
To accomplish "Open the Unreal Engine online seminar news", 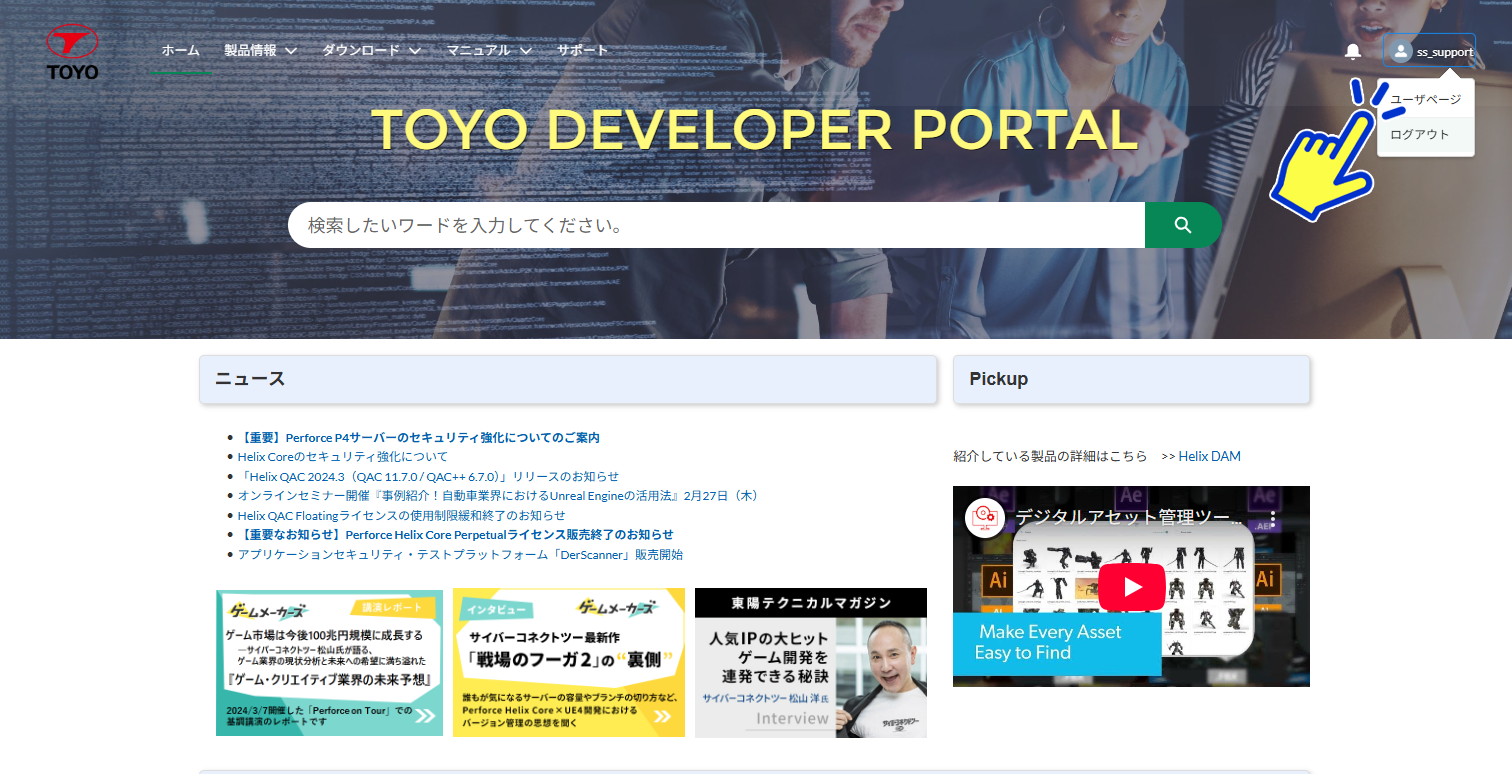I will 499,496.
